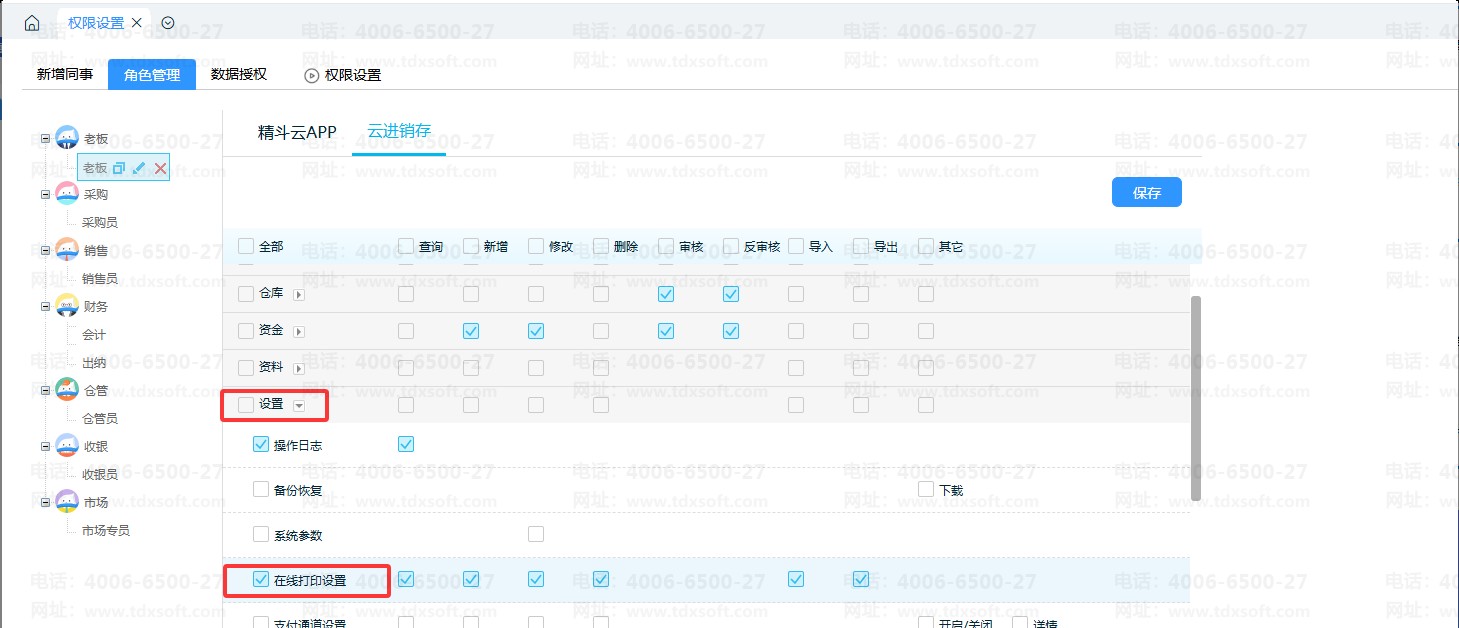
Task: Check 修改 in the 系统参数 row
Action: tap(536, 534)
